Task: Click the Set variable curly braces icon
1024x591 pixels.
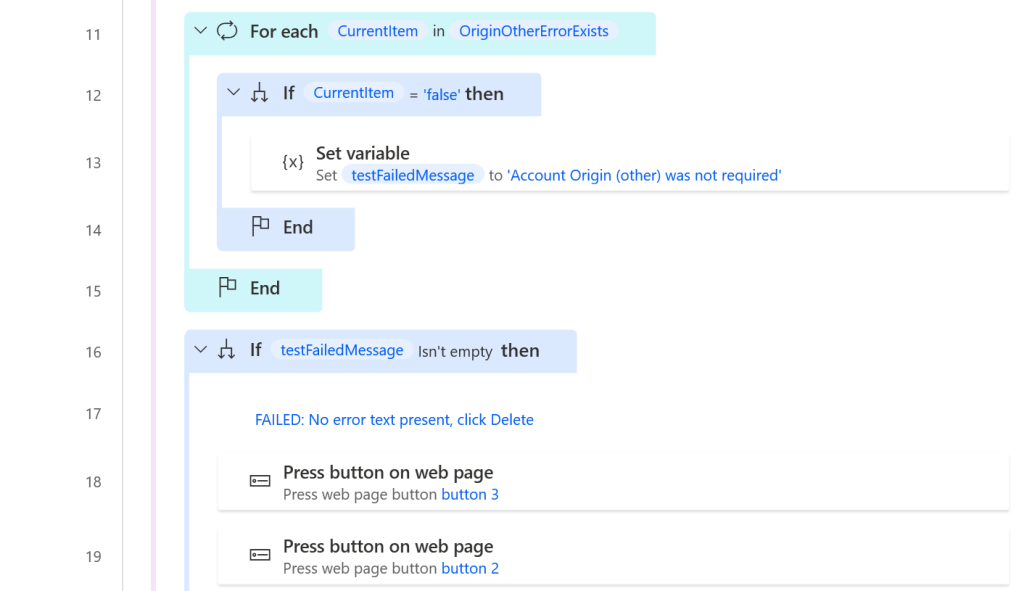Action: click(293, 162)
